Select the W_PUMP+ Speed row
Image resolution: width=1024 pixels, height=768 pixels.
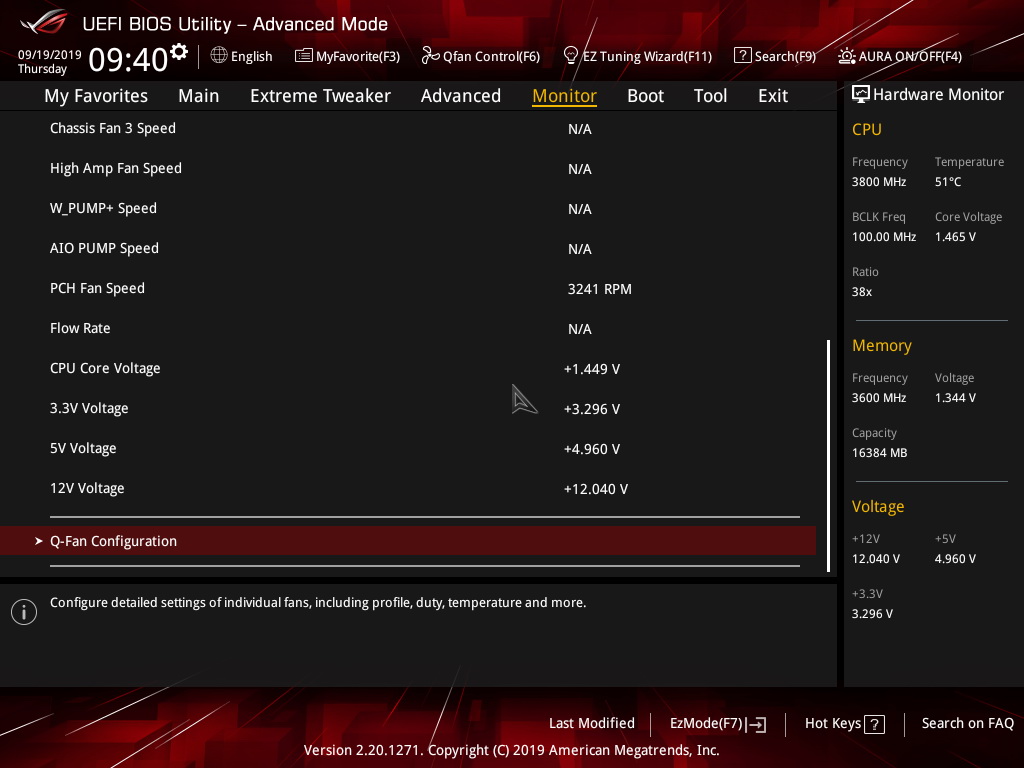click(408, 208)
